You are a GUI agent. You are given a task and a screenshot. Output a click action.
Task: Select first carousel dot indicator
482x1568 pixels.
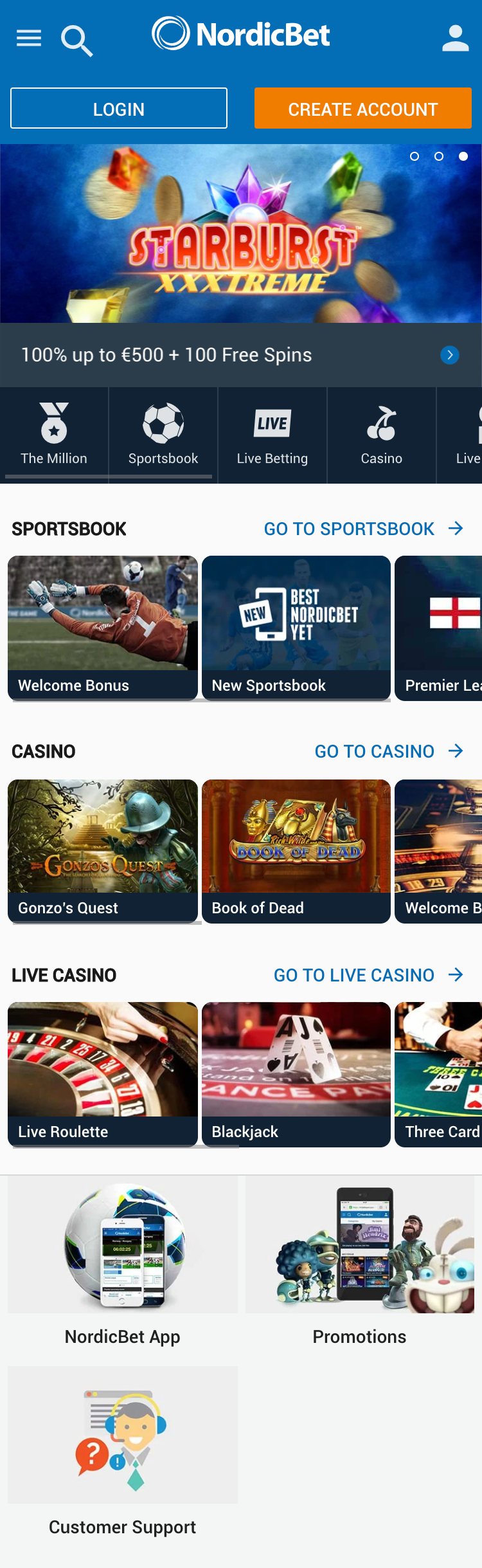[x=415, y=156]
